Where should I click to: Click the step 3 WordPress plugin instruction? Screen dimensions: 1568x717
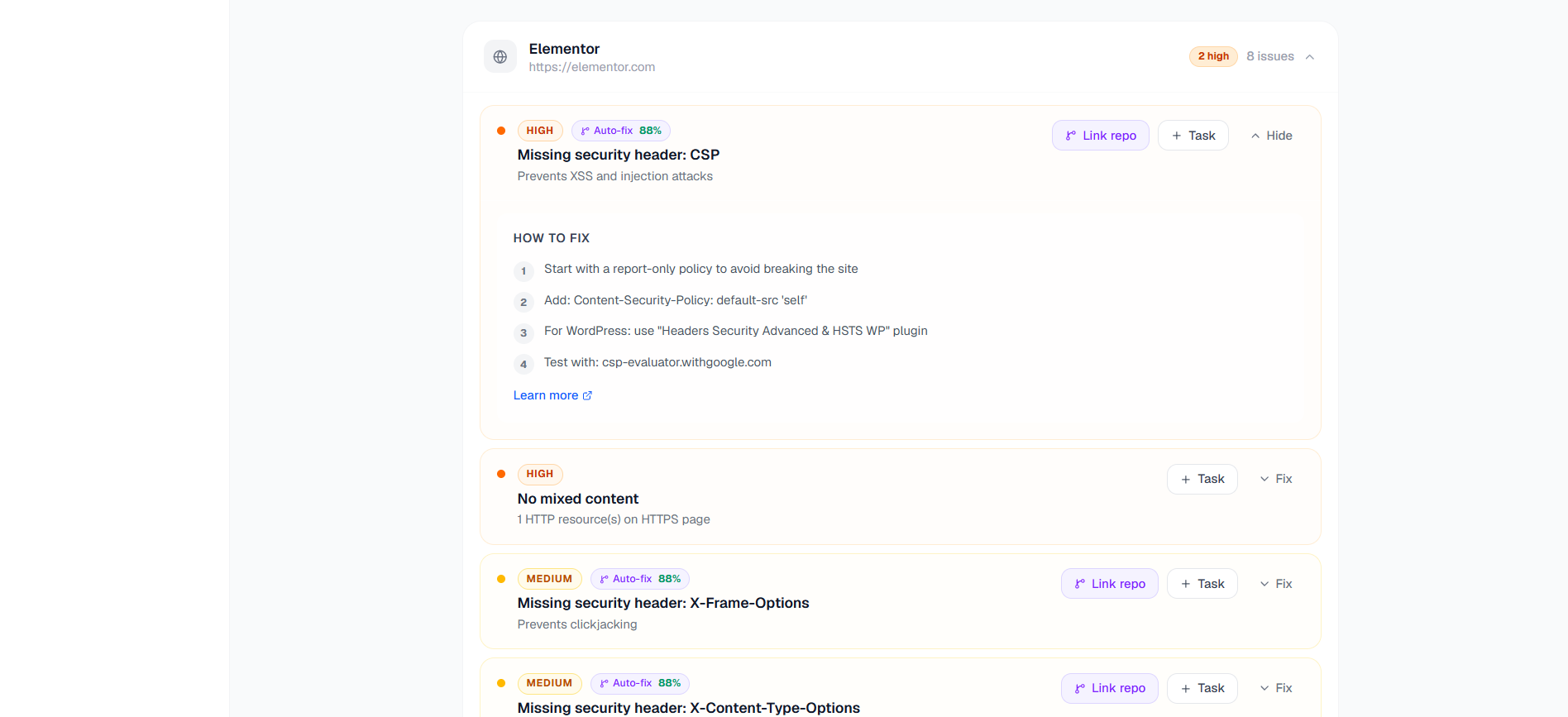tap(736, 331)
